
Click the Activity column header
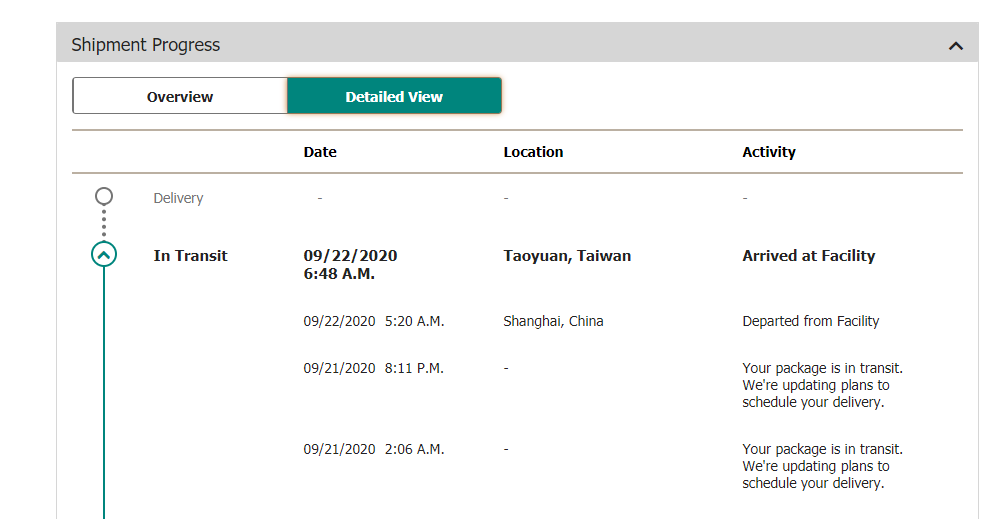pos(769,152)
